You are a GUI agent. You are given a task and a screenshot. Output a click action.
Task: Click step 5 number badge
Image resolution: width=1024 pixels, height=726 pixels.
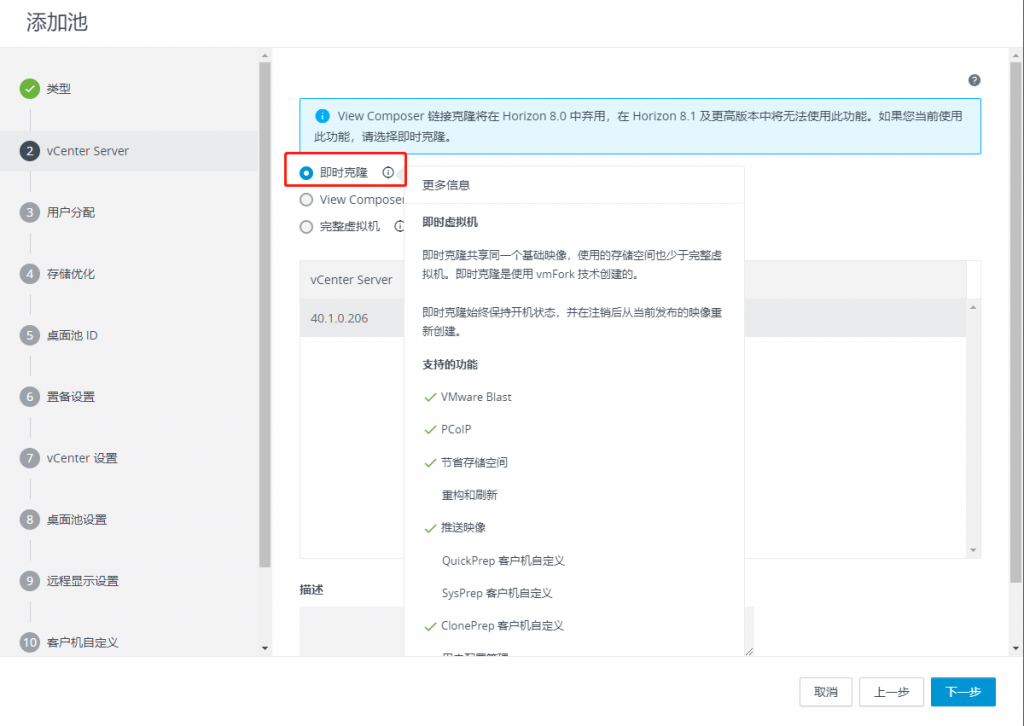[x=29, y=336]
